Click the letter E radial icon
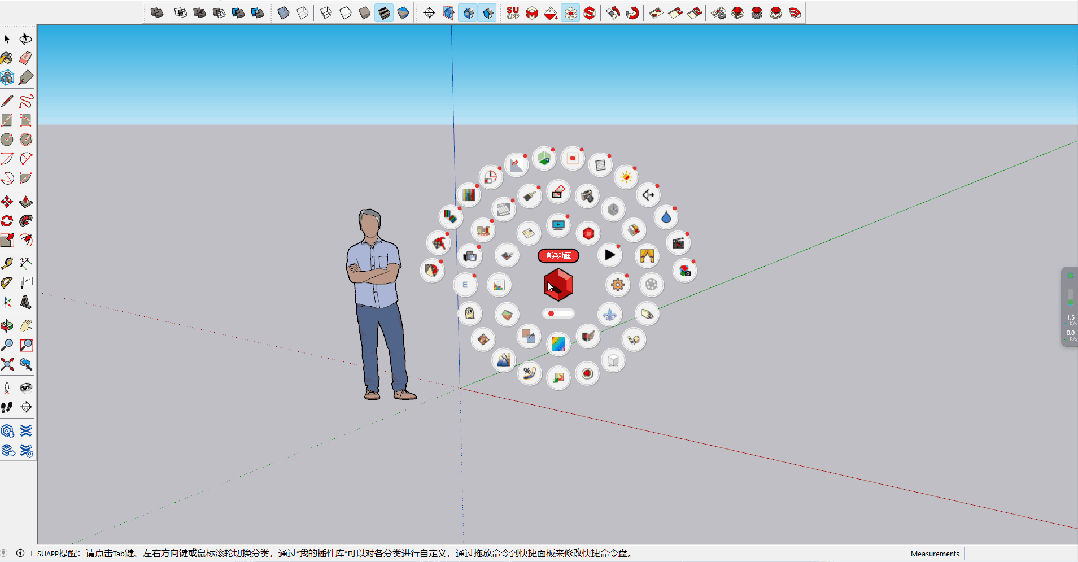 coord(465,285)
